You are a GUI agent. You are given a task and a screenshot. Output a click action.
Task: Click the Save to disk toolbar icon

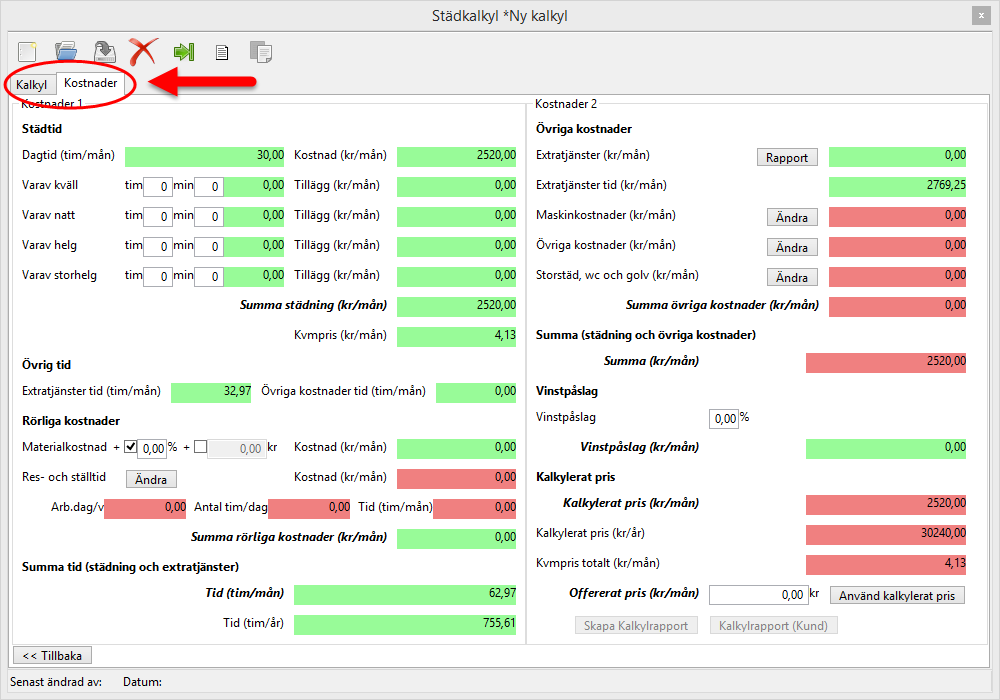[104, 51]
